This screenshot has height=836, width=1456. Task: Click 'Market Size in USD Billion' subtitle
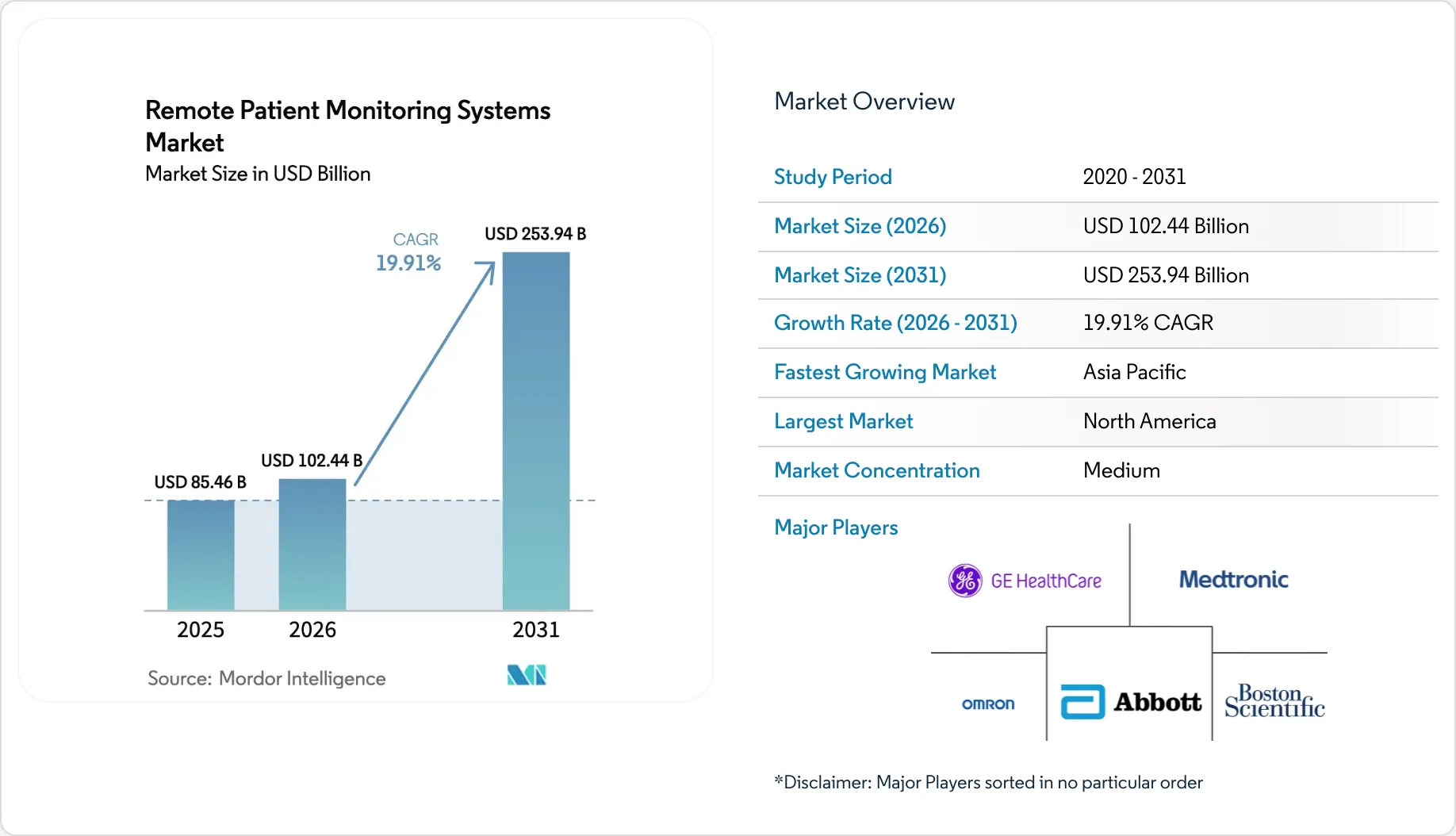[258, 174]
